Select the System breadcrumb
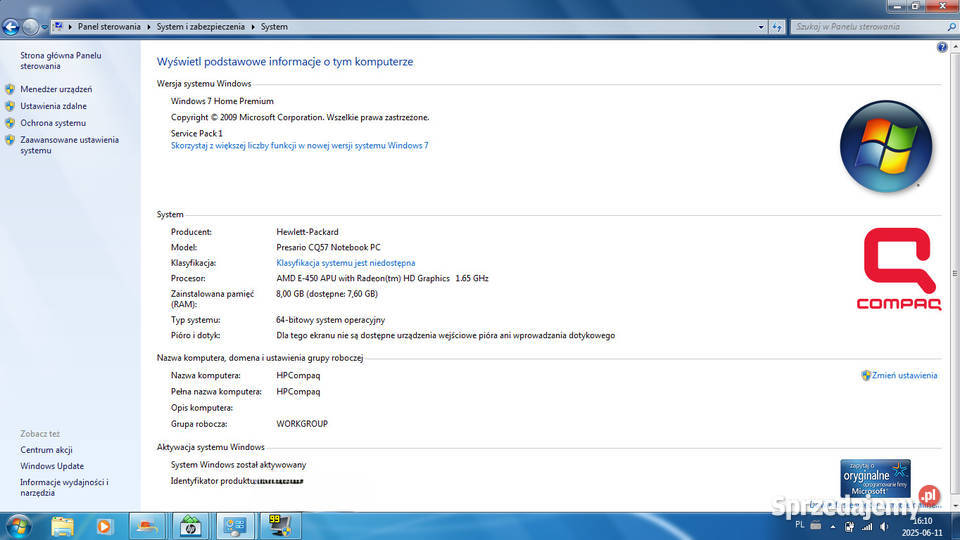This screenshot has height=540, width=960. [x=274, y=27]
